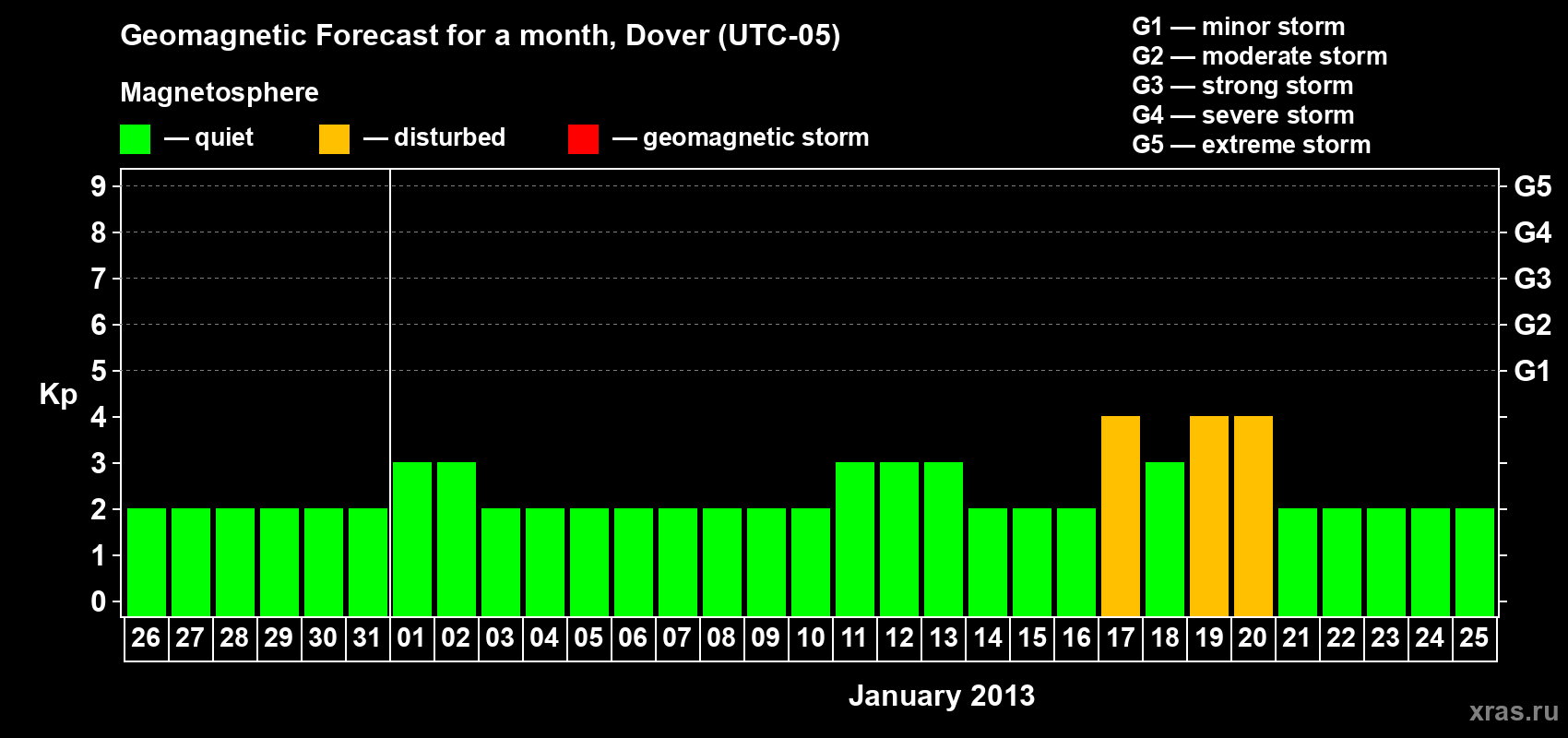
Task: Click date label 28 on the axis
Action: coord(234,637)
